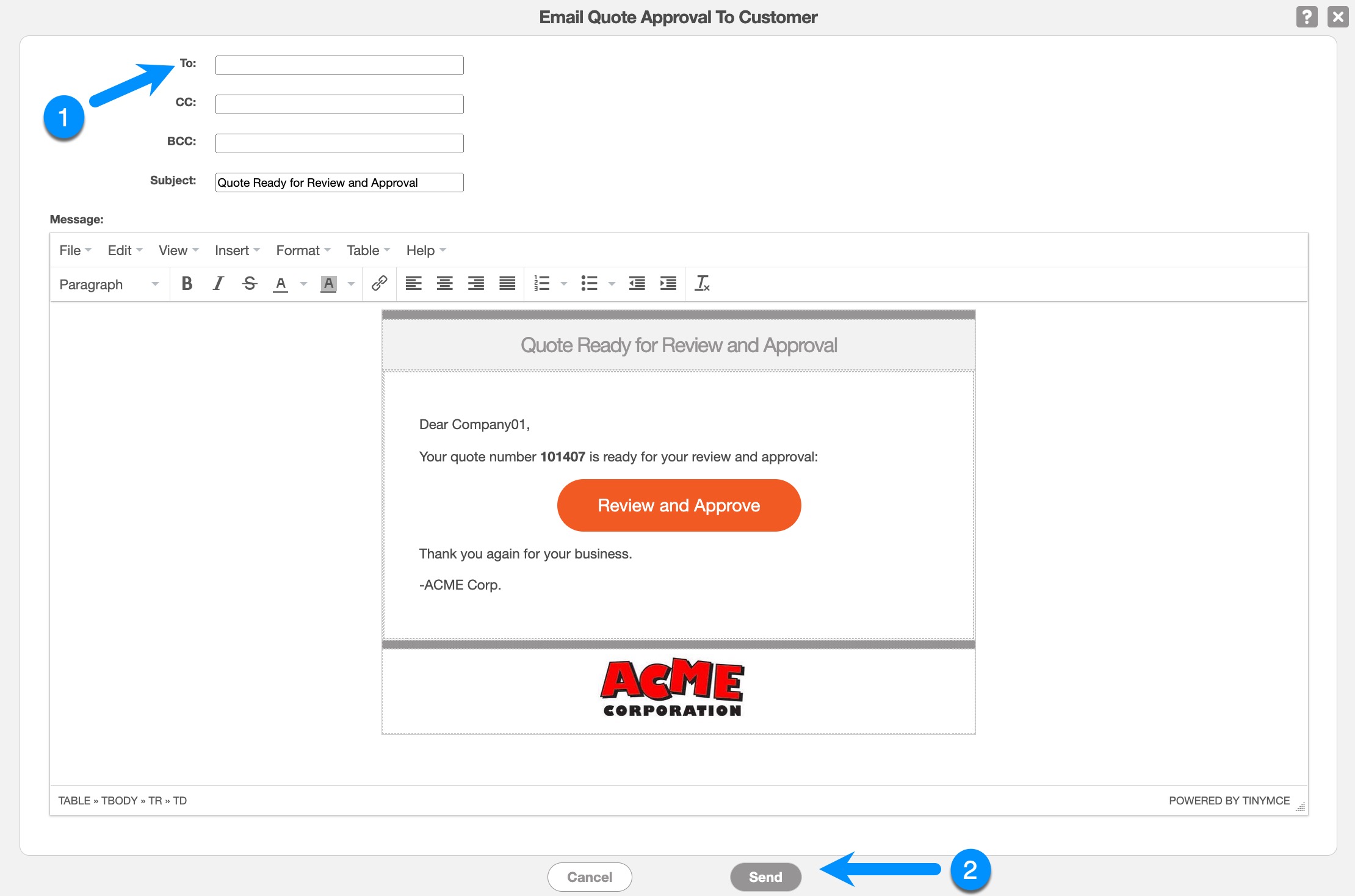
Task: Click the Send button
Action: pos(765,877)
